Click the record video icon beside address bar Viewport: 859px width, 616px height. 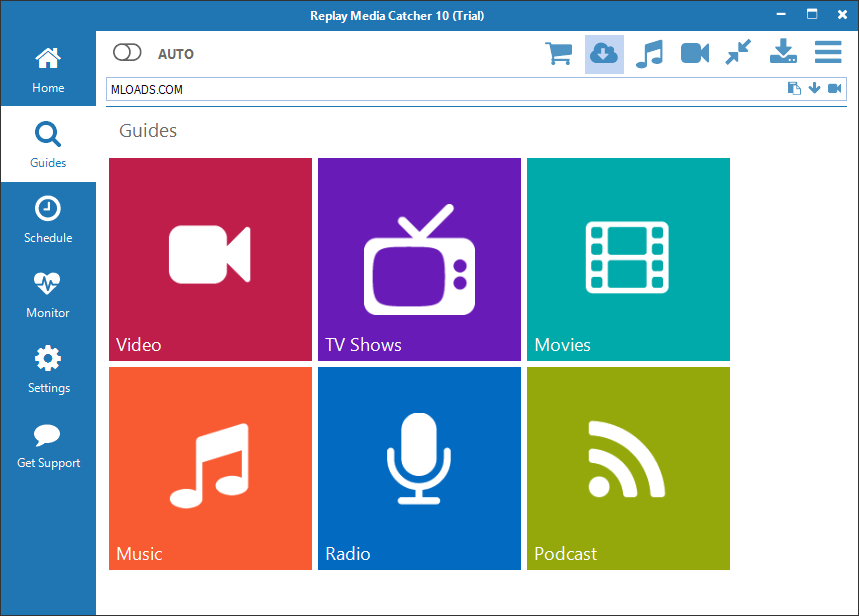(x=835, y=88)
